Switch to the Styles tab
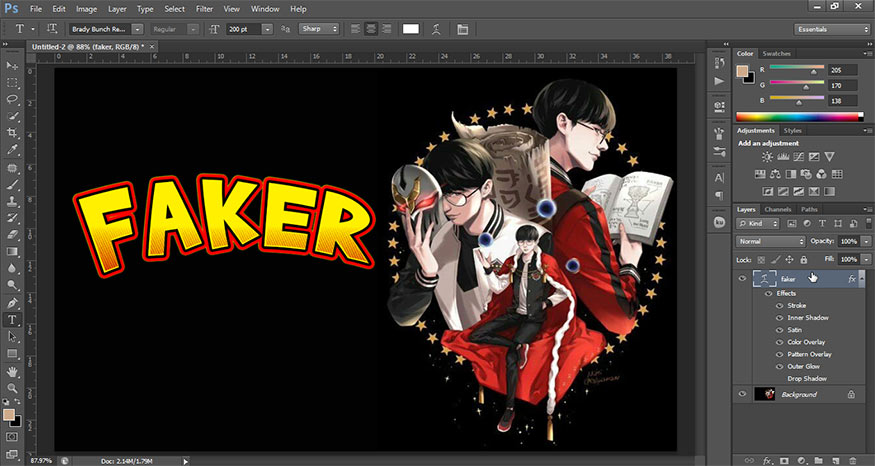This screenshot has height=466, width=875. tap(792, 131)
